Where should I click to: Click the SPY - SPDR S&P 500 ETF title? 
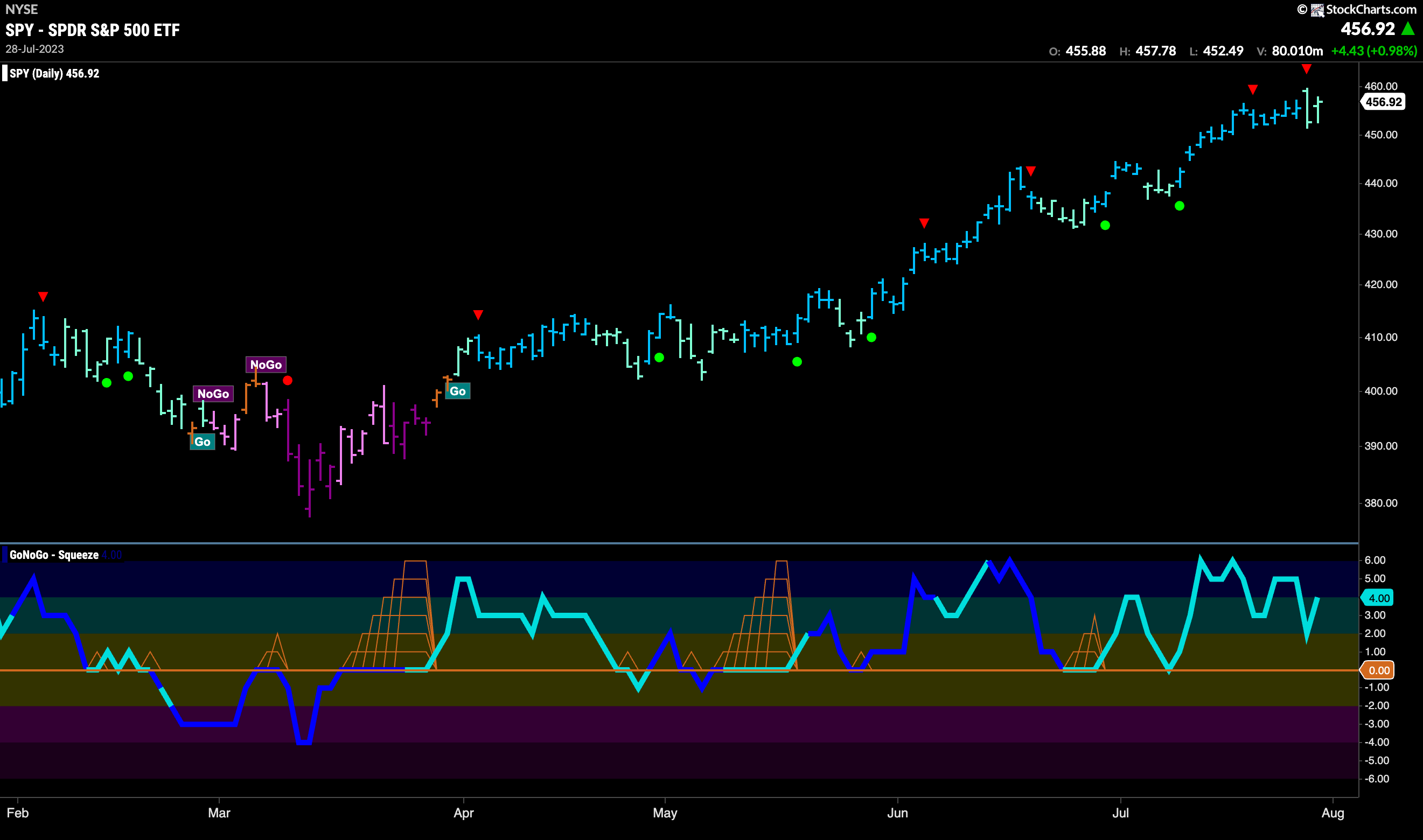point(93,30)
